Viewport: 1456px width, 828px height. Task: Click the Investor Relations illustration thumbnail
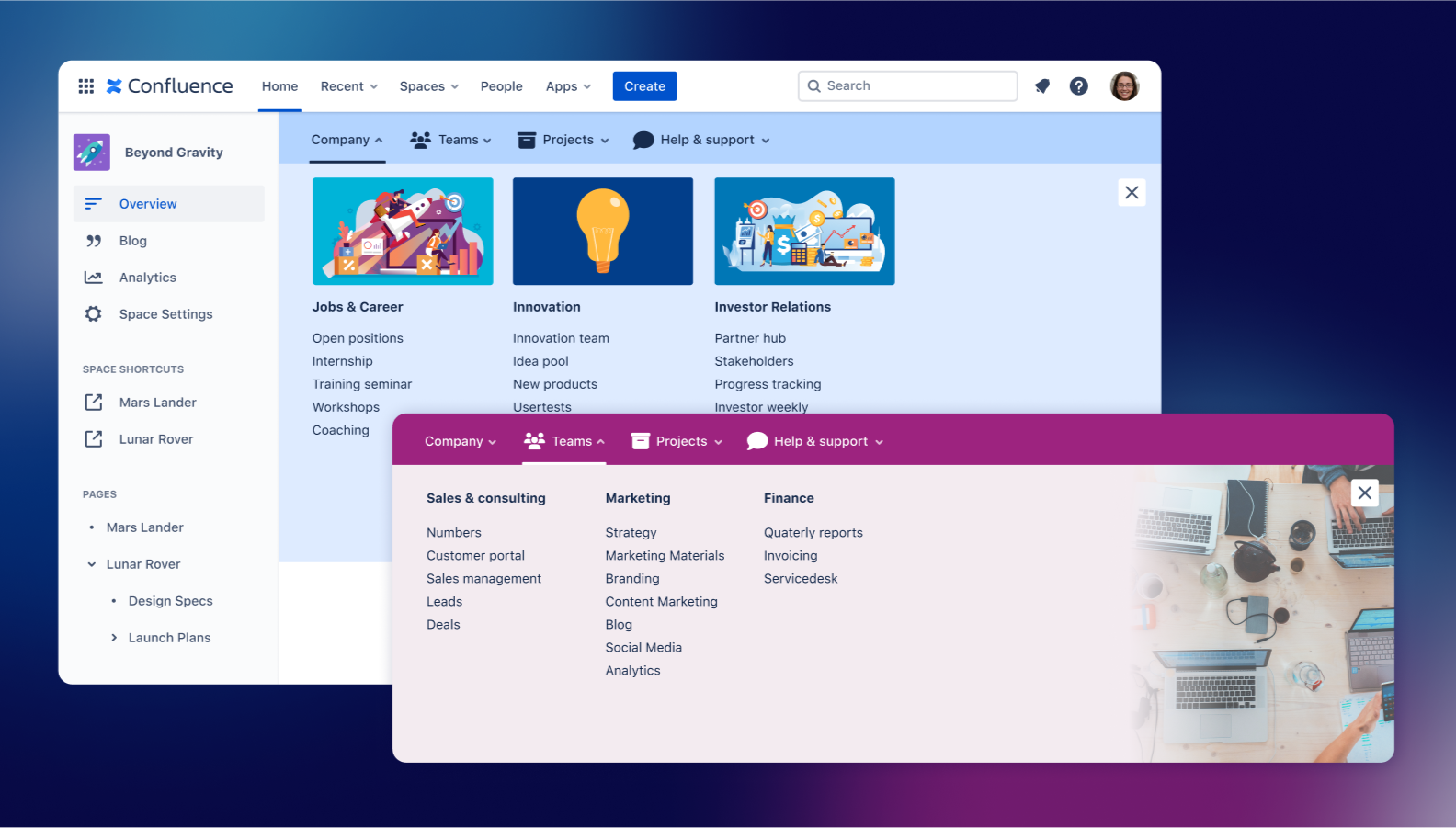point(804,232)
